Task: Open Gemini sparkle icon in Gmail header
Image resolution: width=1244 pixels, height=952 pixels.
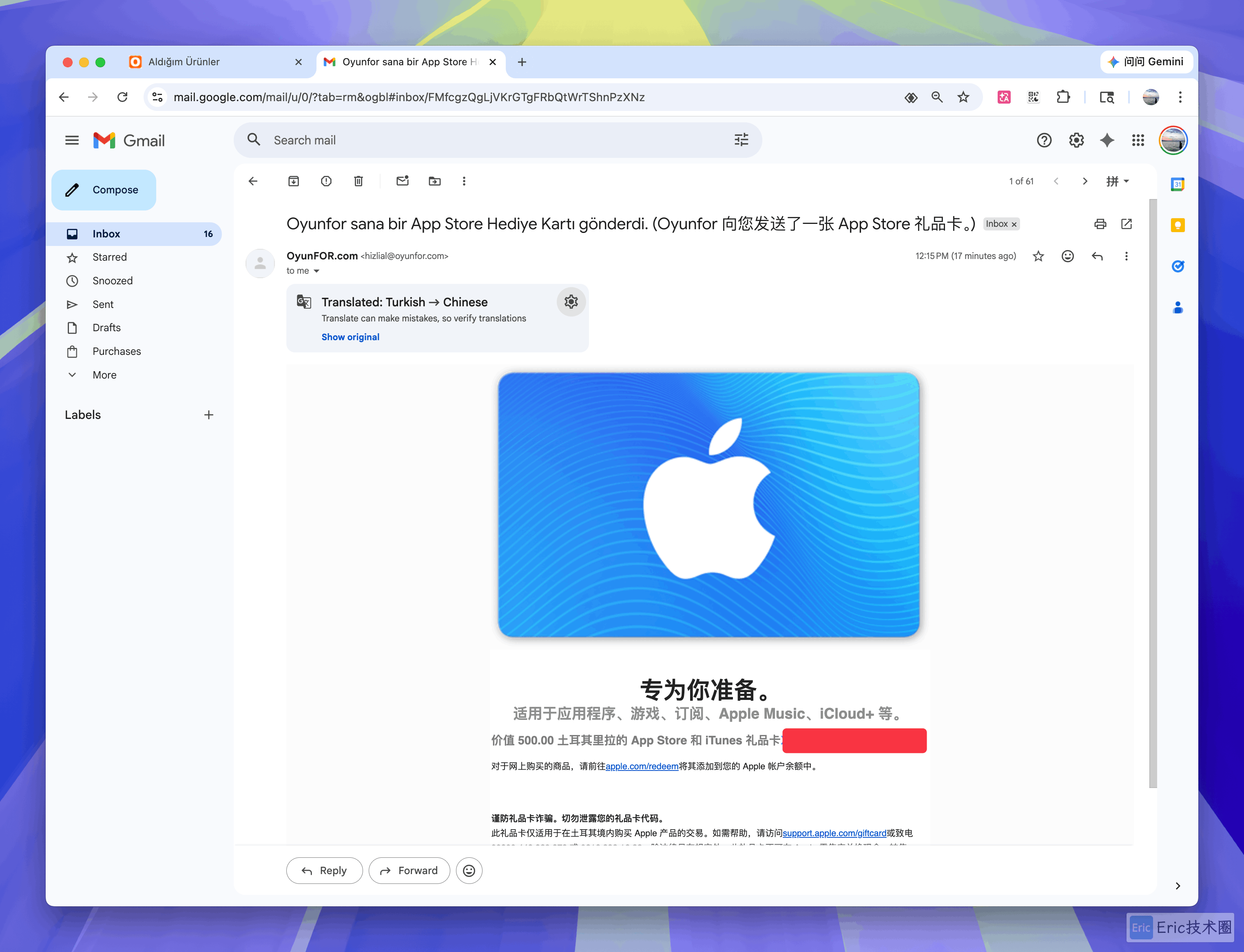Action: coord(1107,141)
